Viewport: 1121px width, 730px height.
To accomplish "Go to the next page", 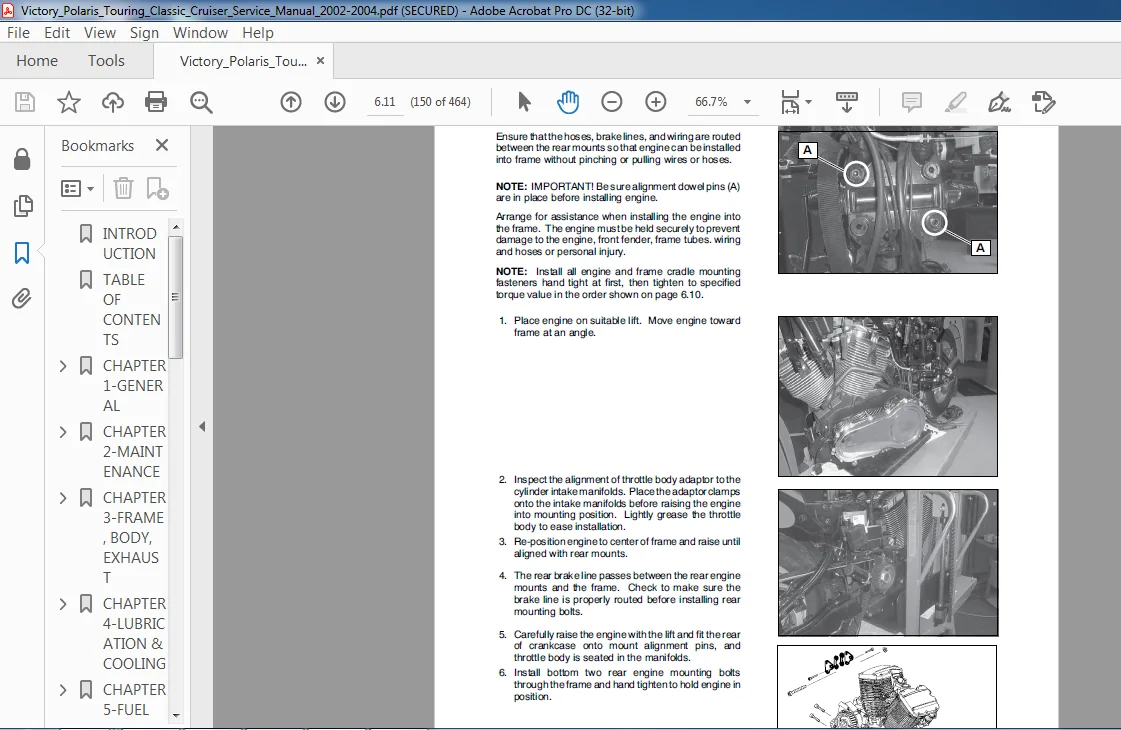I will coord(335,102).
